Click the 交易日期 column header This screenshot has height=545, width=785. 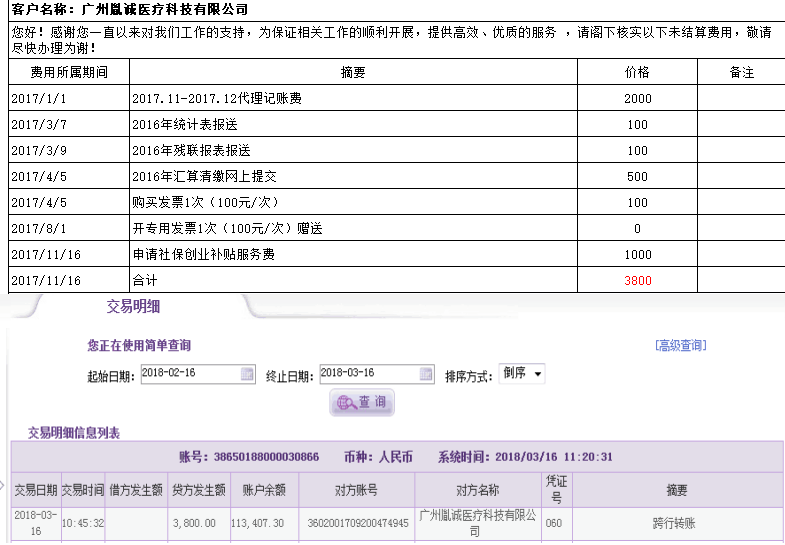[36, 490]
